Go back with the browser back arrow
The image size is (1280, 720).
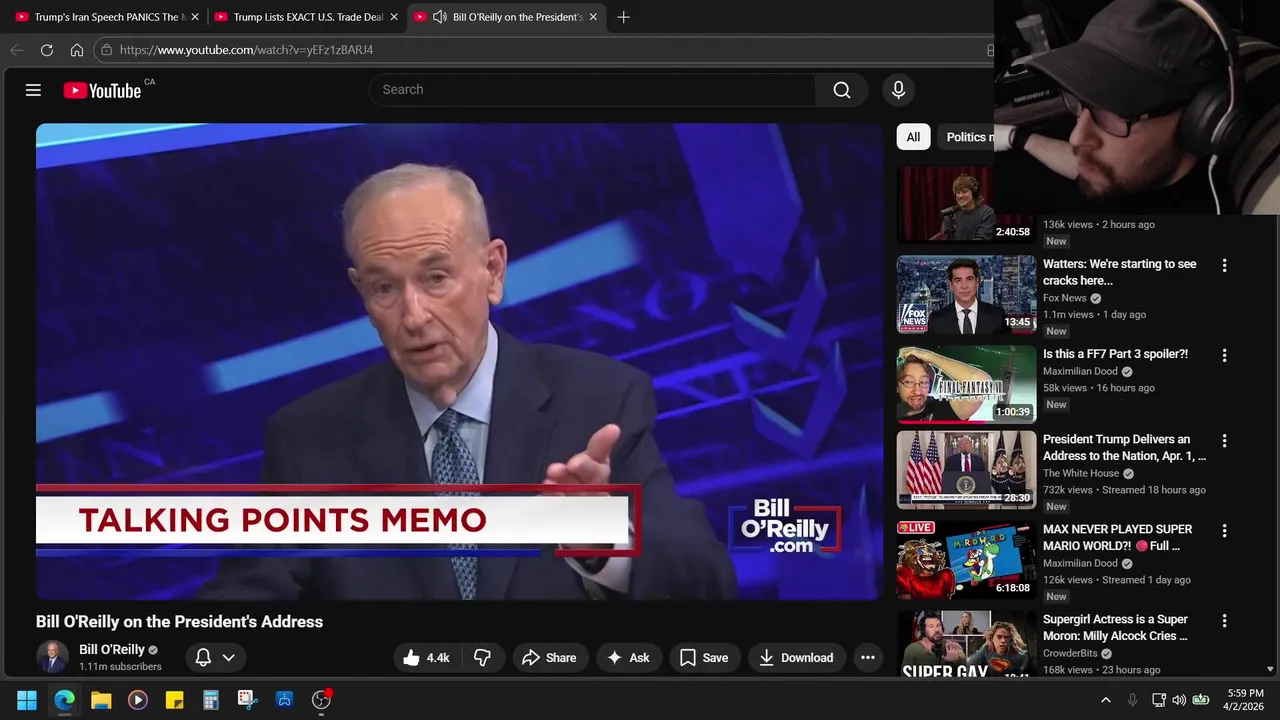coord(17,50)
